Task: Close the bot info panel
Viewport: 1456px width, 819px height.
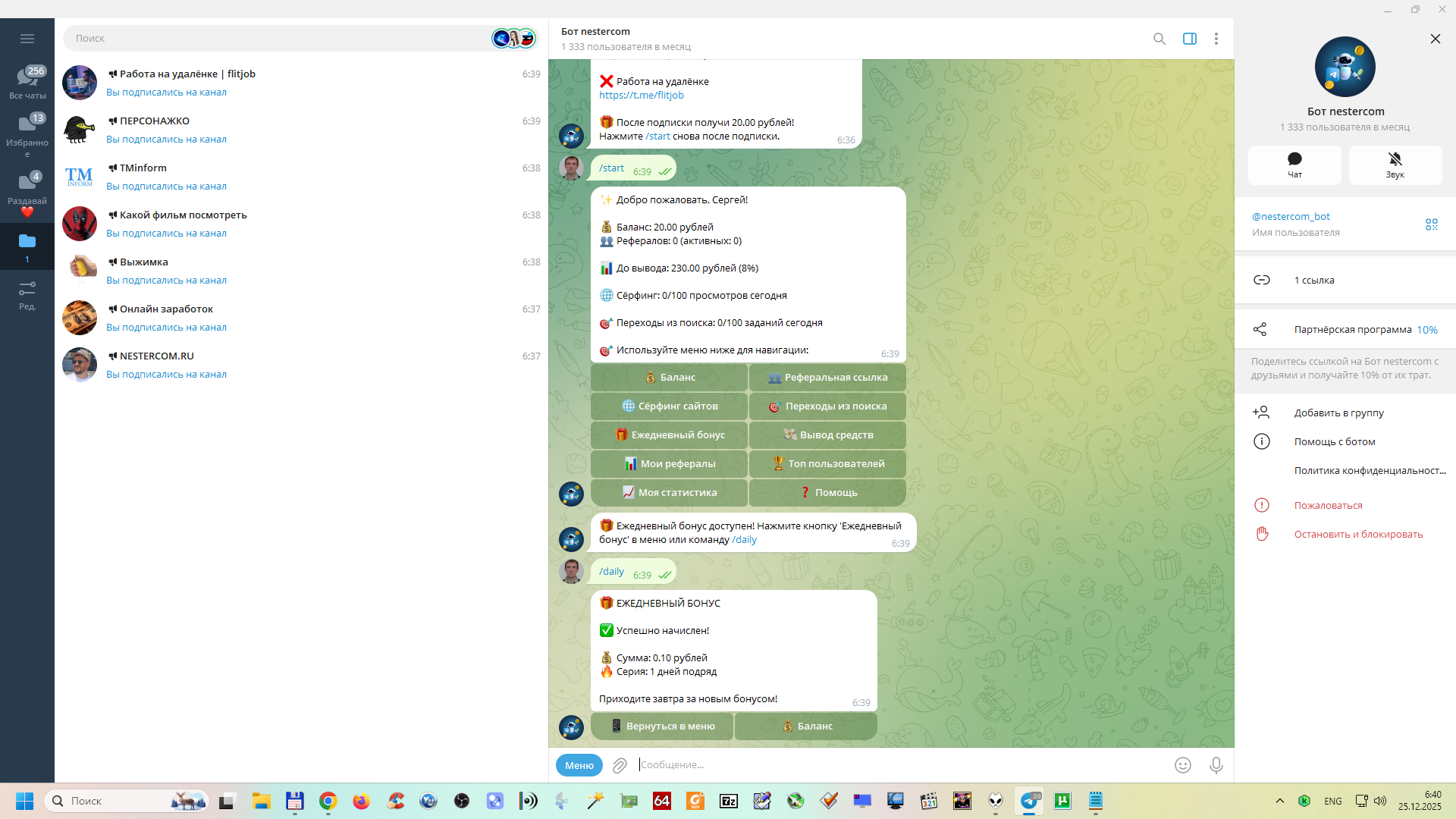Action: 1435,39
